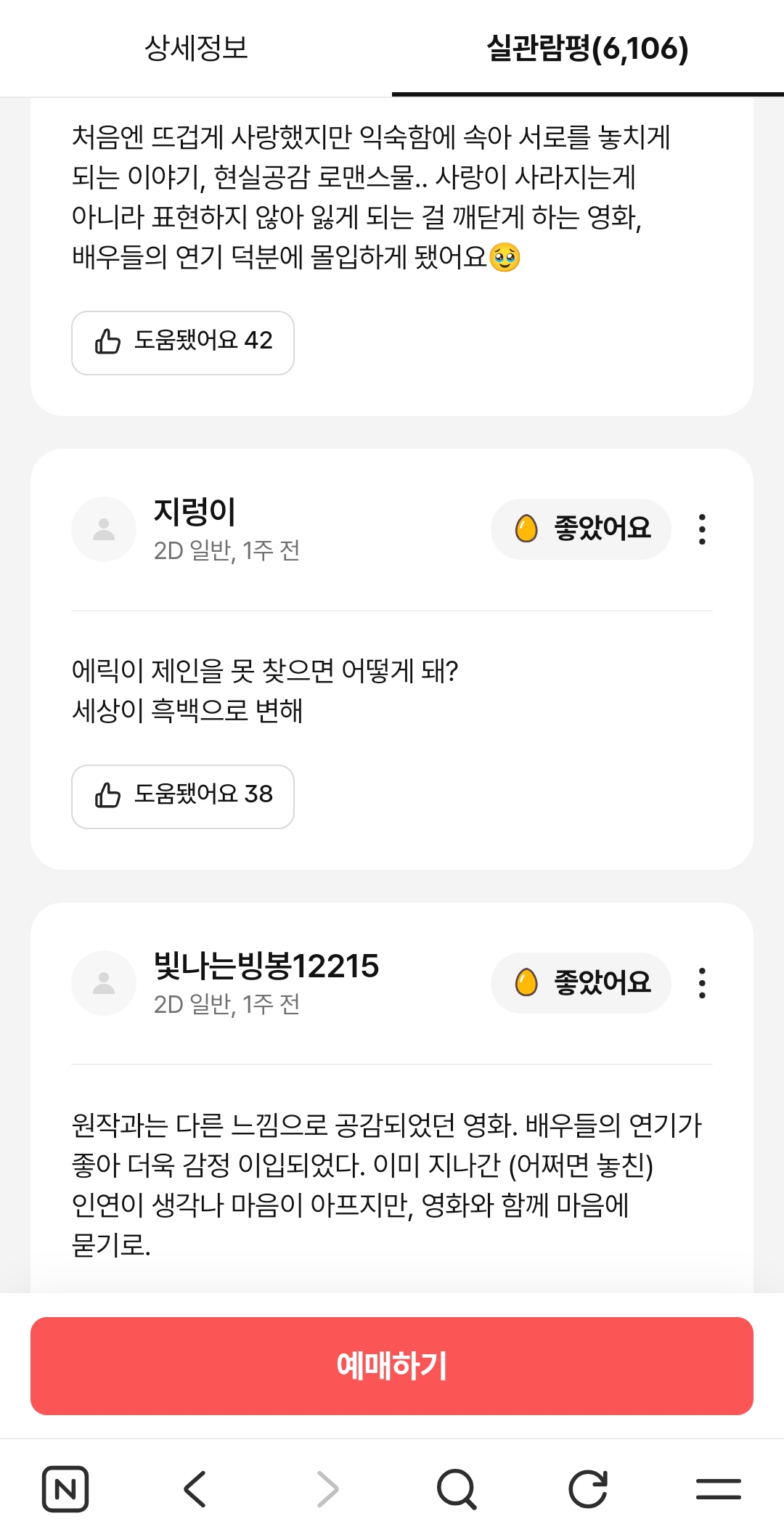Open more options for 빛나는빙봉12215's review
The image size is (784, 1540).
(702, 983)
